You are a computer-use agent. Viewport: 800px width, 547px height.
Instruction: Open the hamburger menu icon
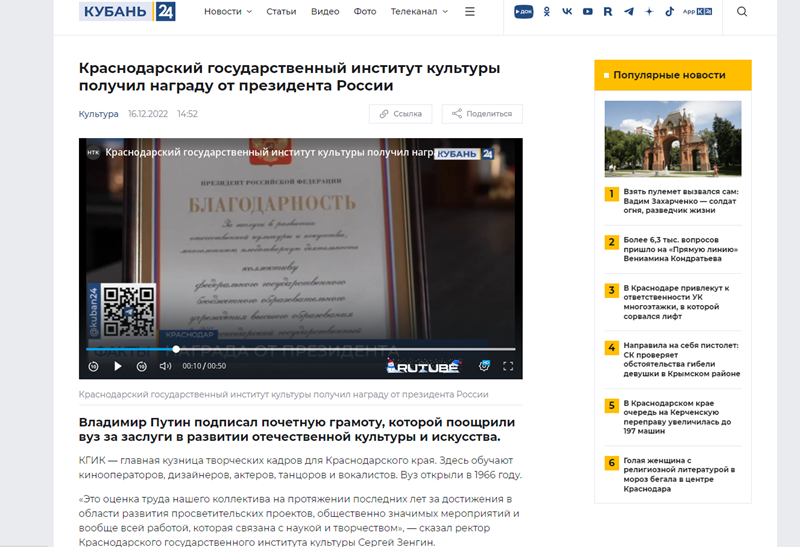coord(470,11)
